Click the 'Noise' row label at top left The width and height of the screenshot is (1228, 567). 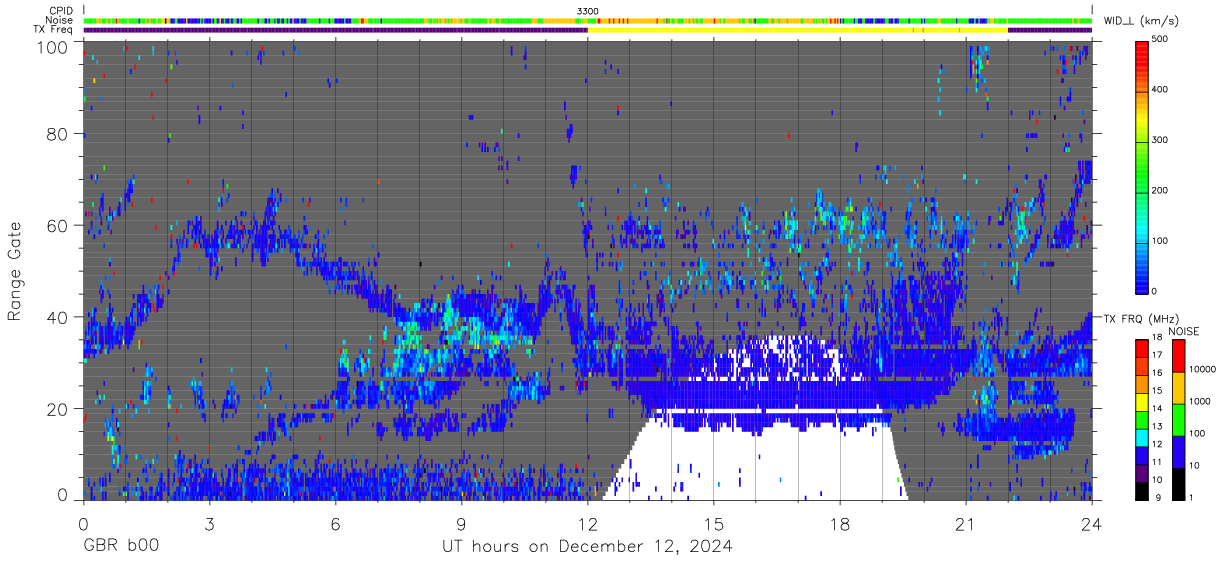[x=60, y=20]
